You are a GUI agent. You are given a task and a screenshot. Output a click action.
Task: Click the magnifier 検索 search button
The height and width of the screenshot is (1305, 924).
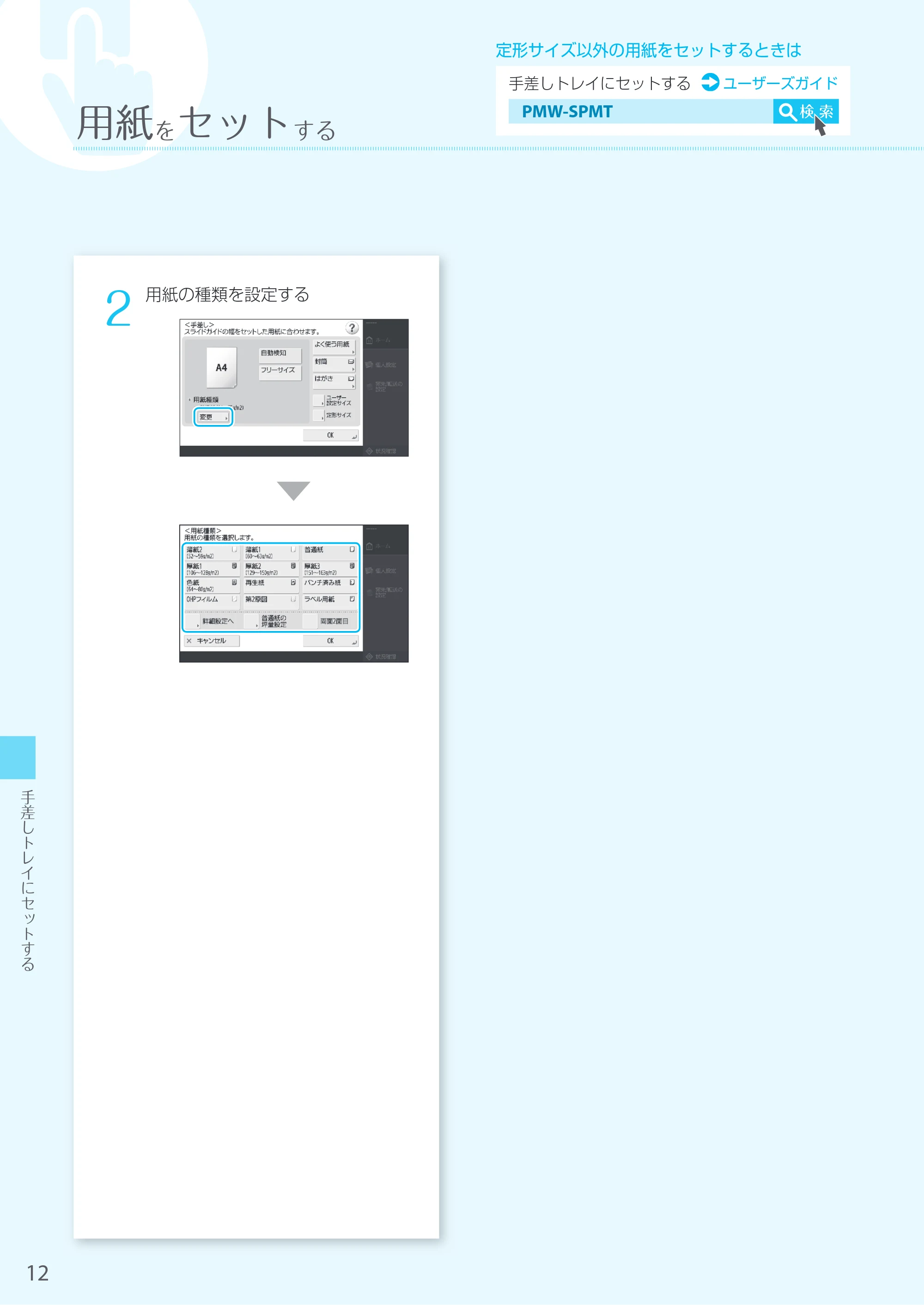(x=806, y=111)
